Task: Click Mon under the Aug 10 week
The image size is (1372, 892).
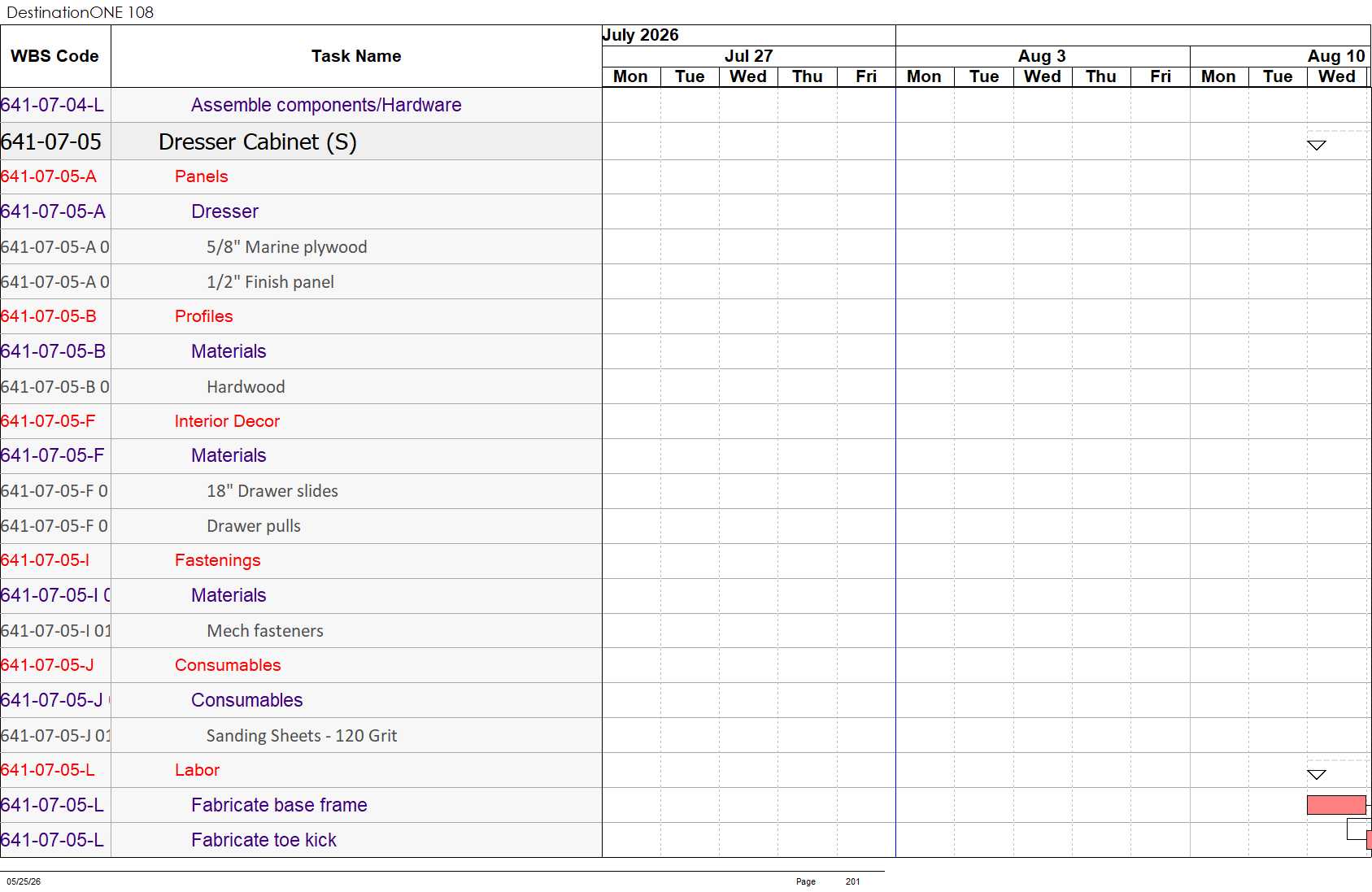Action: point(1218,76)
